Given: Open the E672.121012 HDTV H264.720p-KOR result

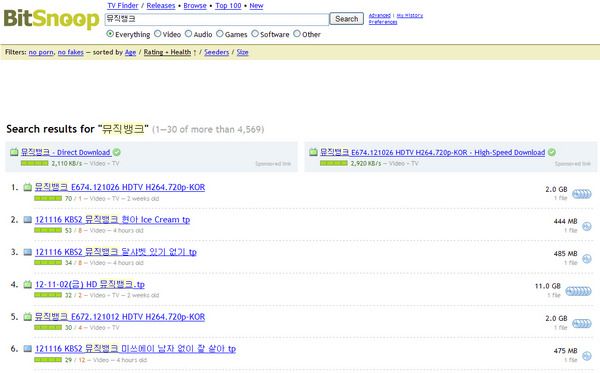Looking at the screenshot, I should [x=120, y=317].
